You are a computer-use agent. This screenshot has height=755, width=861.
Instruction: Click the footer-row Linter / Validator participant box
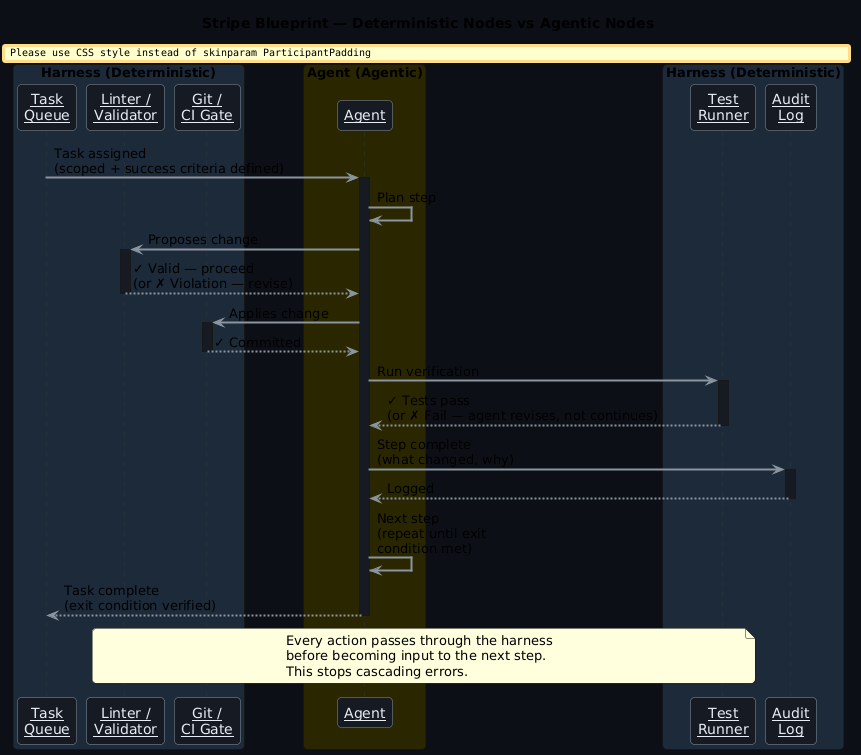click(x=125, y=721)
